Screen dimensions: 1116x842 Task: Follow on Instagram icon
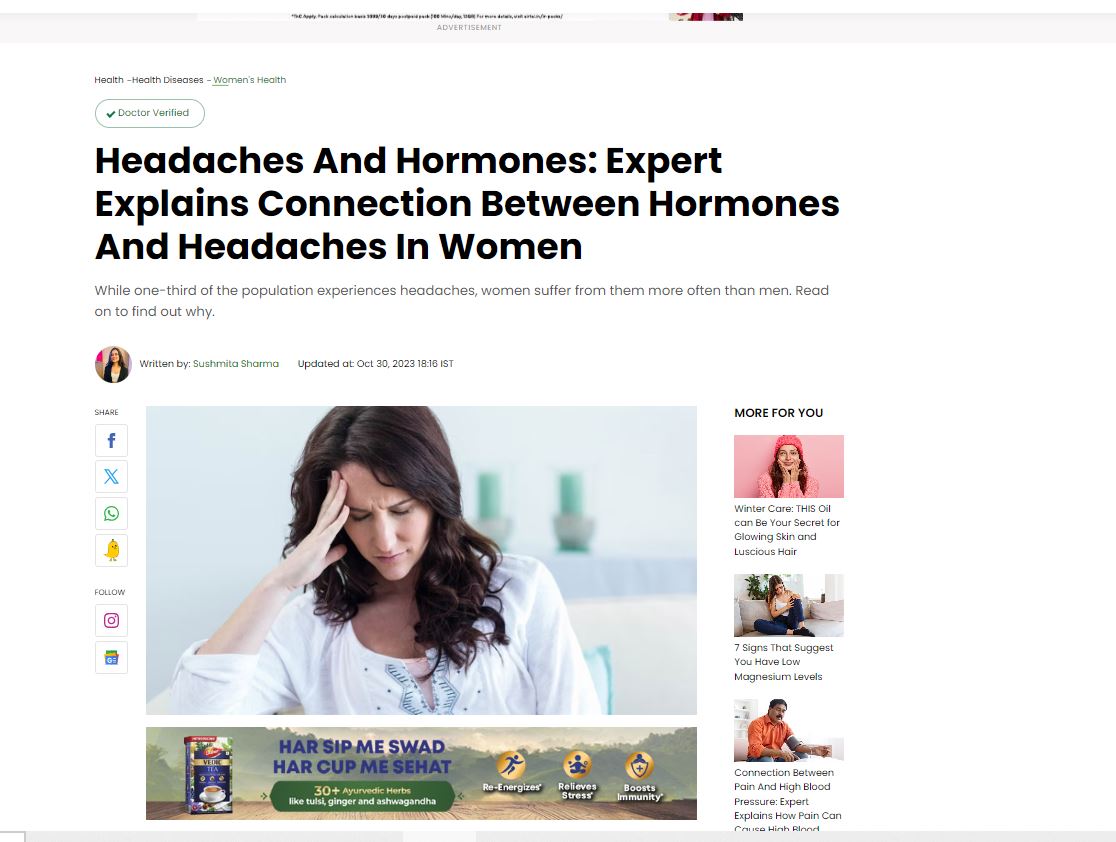[111, 620]
